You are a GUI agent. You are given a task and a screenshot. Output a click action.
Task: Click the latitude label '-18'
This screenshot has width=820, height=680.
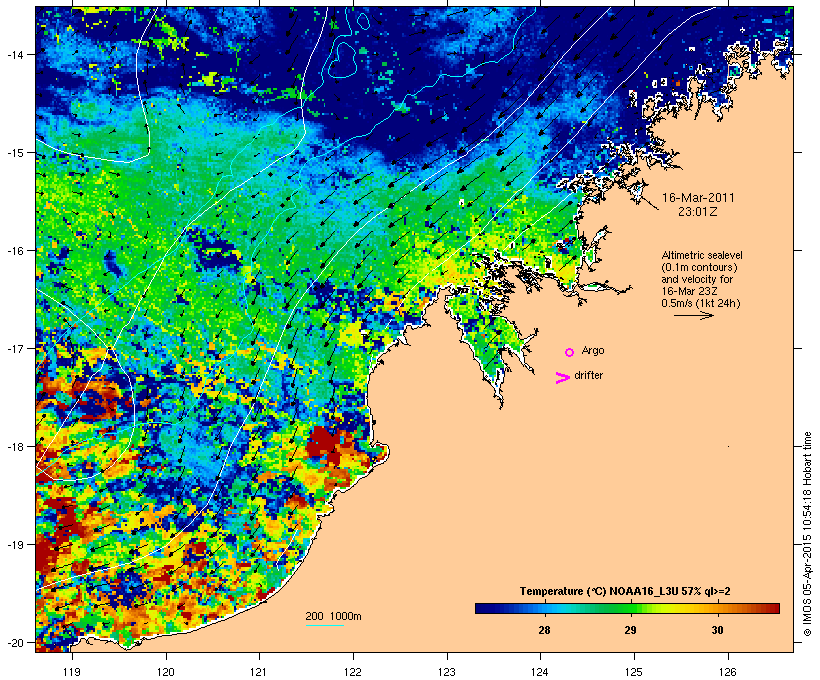[14, 447]
